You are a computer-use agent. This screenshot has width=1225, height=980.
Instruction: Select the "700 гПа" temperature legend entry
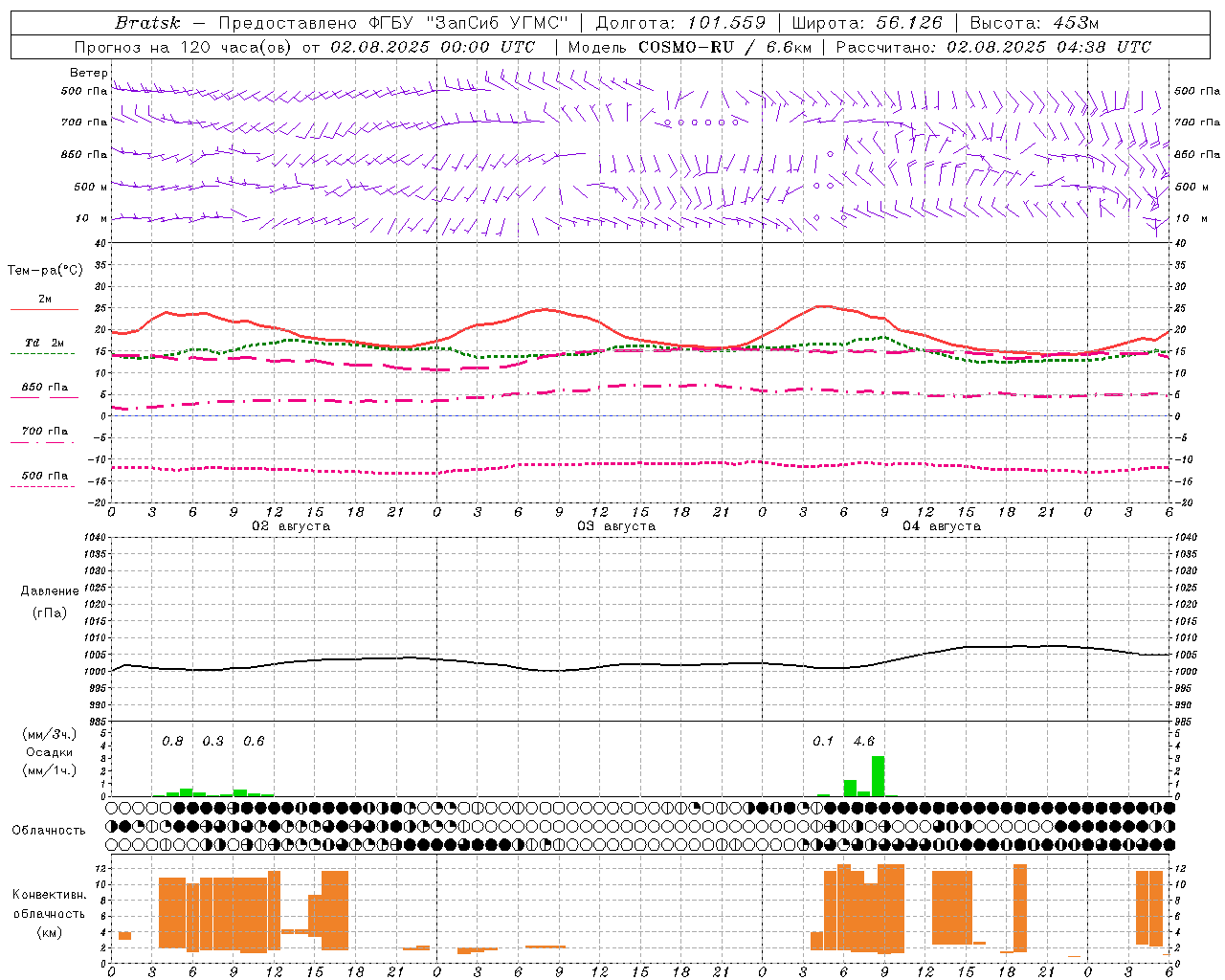(x=45, y=432)
